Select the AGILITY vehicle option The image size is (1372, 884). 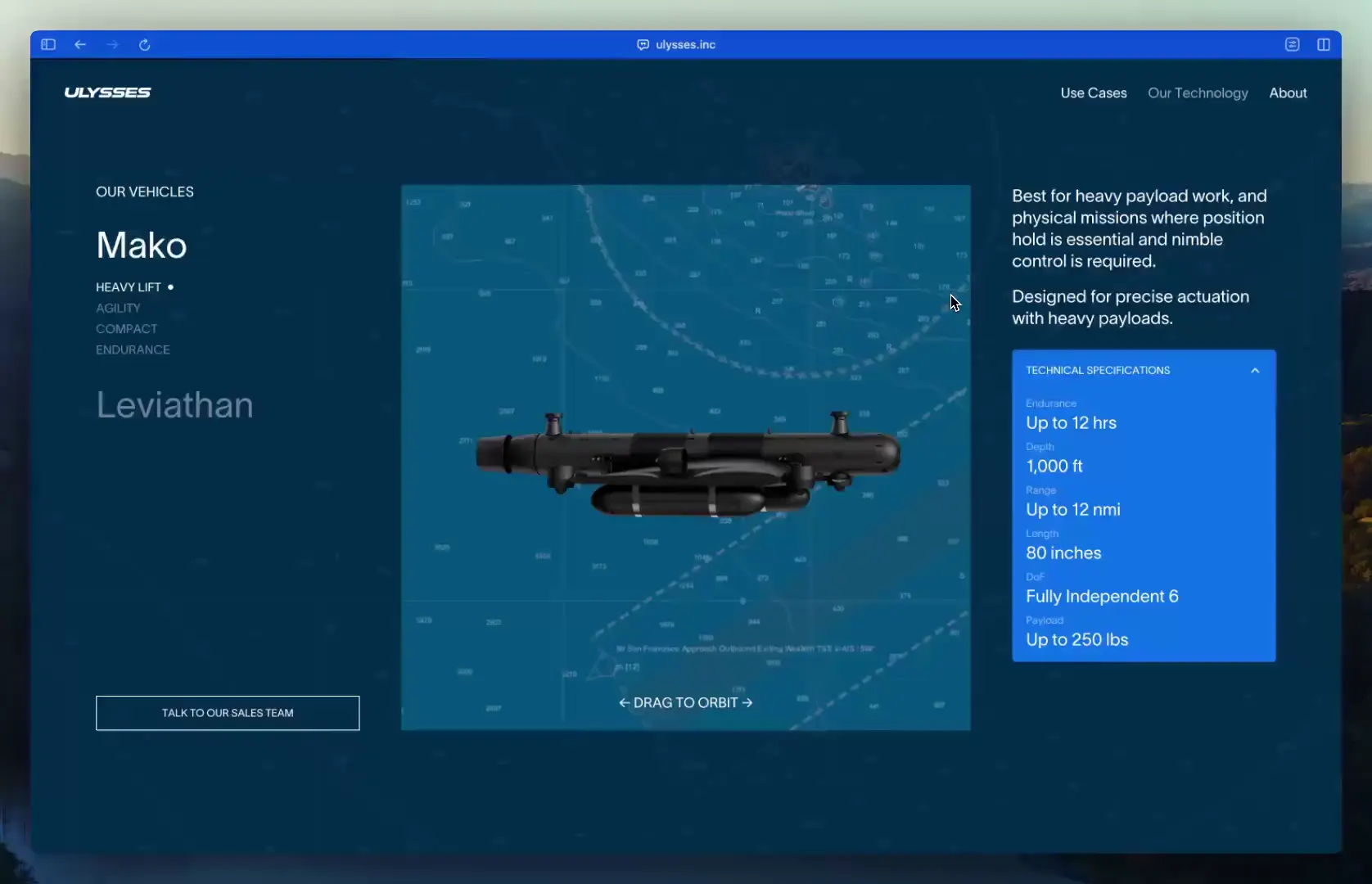pos(118,308)
